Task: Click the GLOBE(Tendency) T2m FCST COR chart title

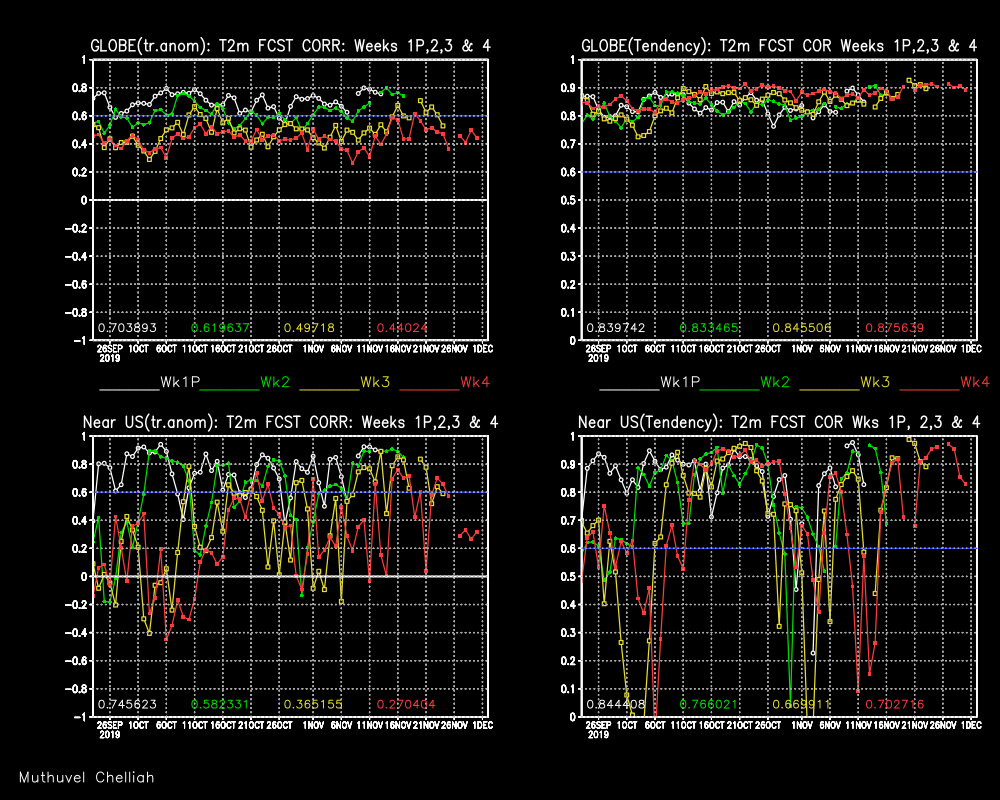Action: [x=779, y=46]
